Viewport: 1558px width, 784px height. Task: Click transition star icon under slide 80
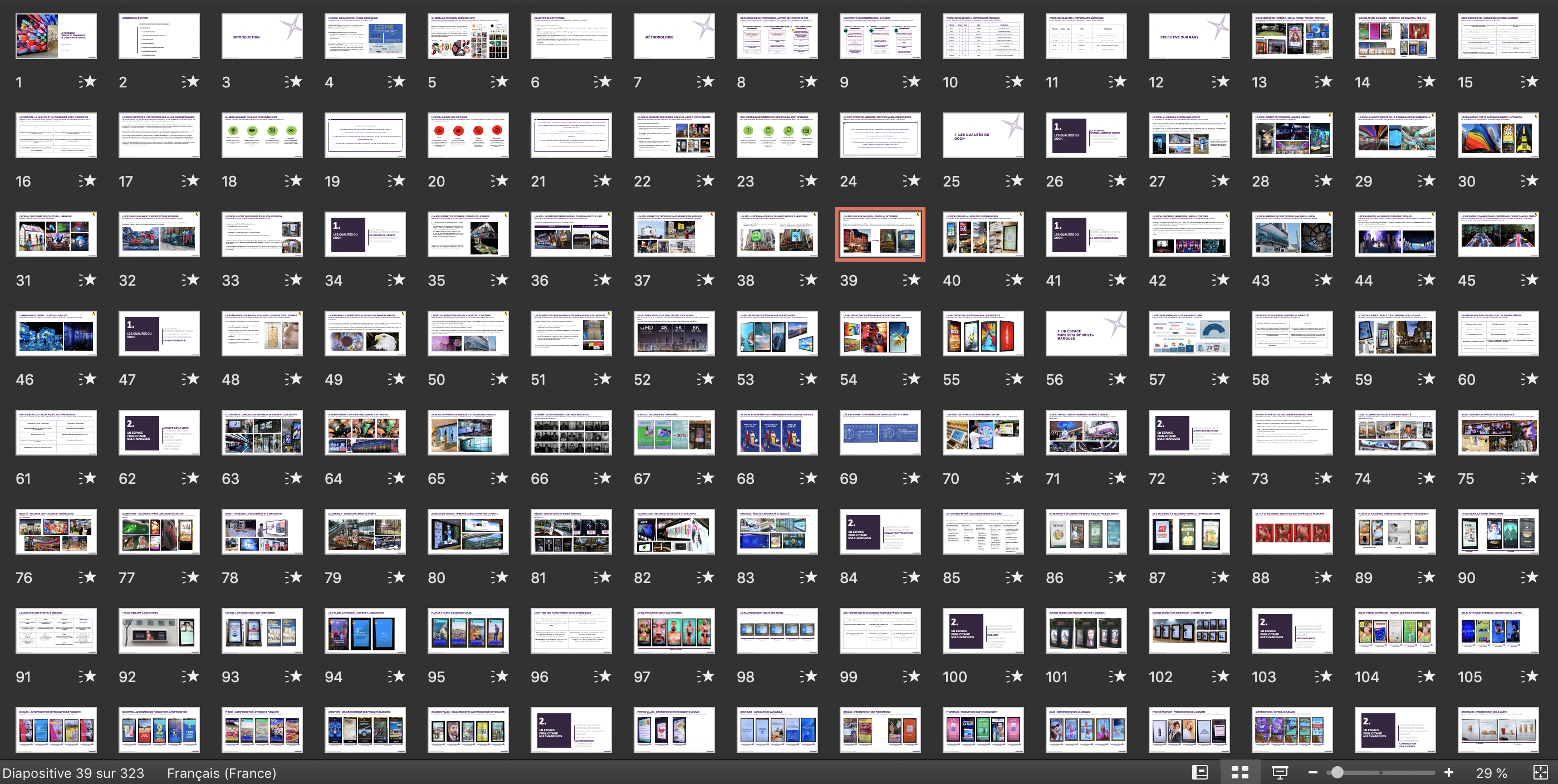499,578
